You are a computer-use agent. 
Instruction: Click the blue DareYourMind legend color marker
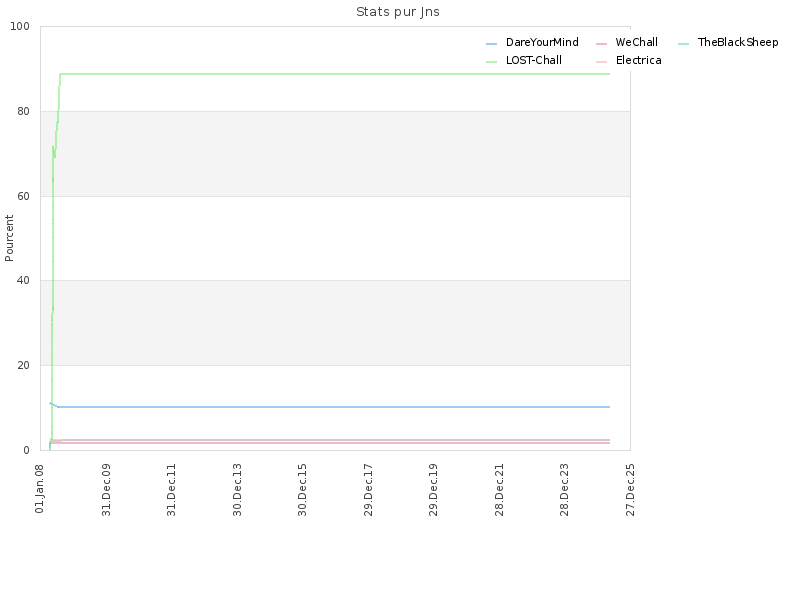click(491, 44)
